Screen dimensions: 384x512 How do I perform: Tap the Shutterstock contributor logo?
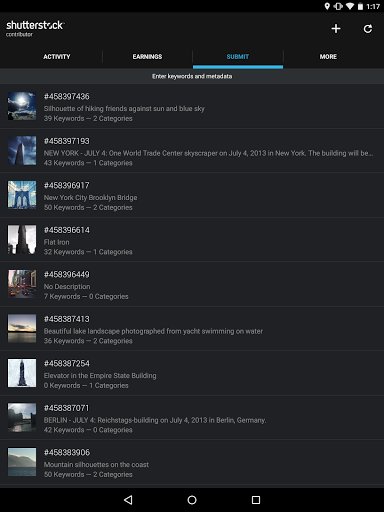point(35,28)
